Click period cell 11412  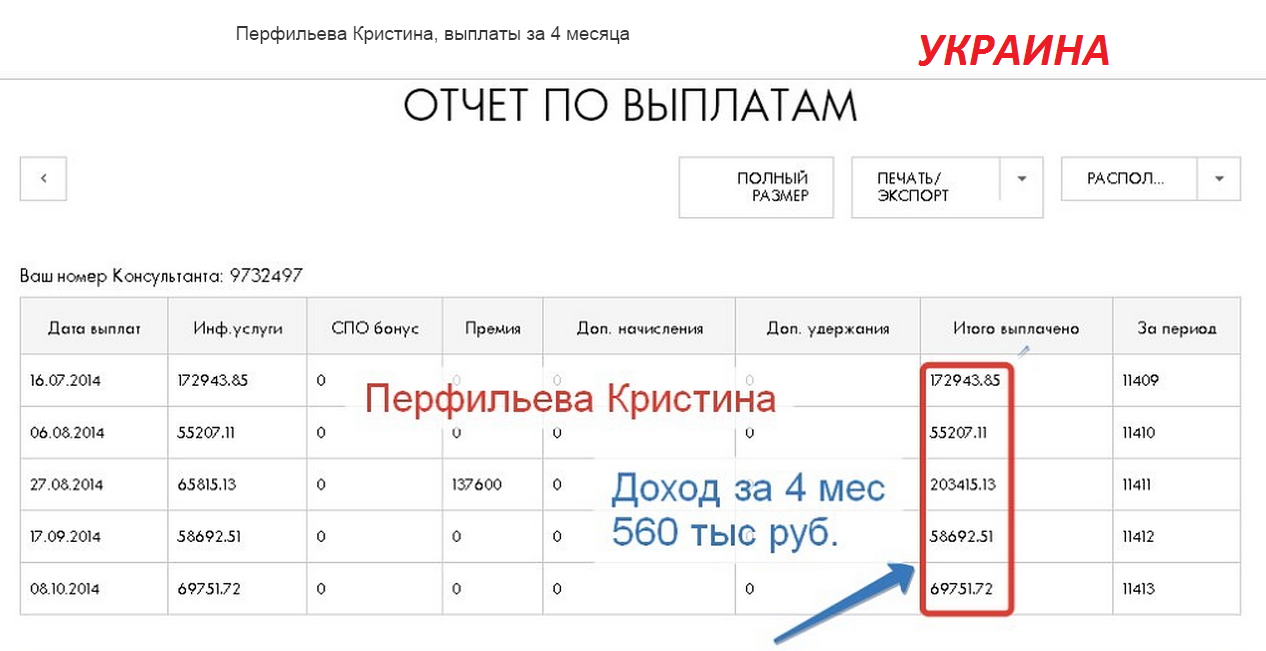1176,536
